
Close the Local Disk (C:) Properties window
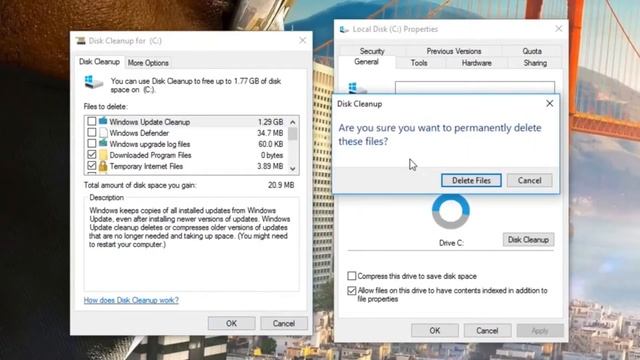(x=558, y=29)
